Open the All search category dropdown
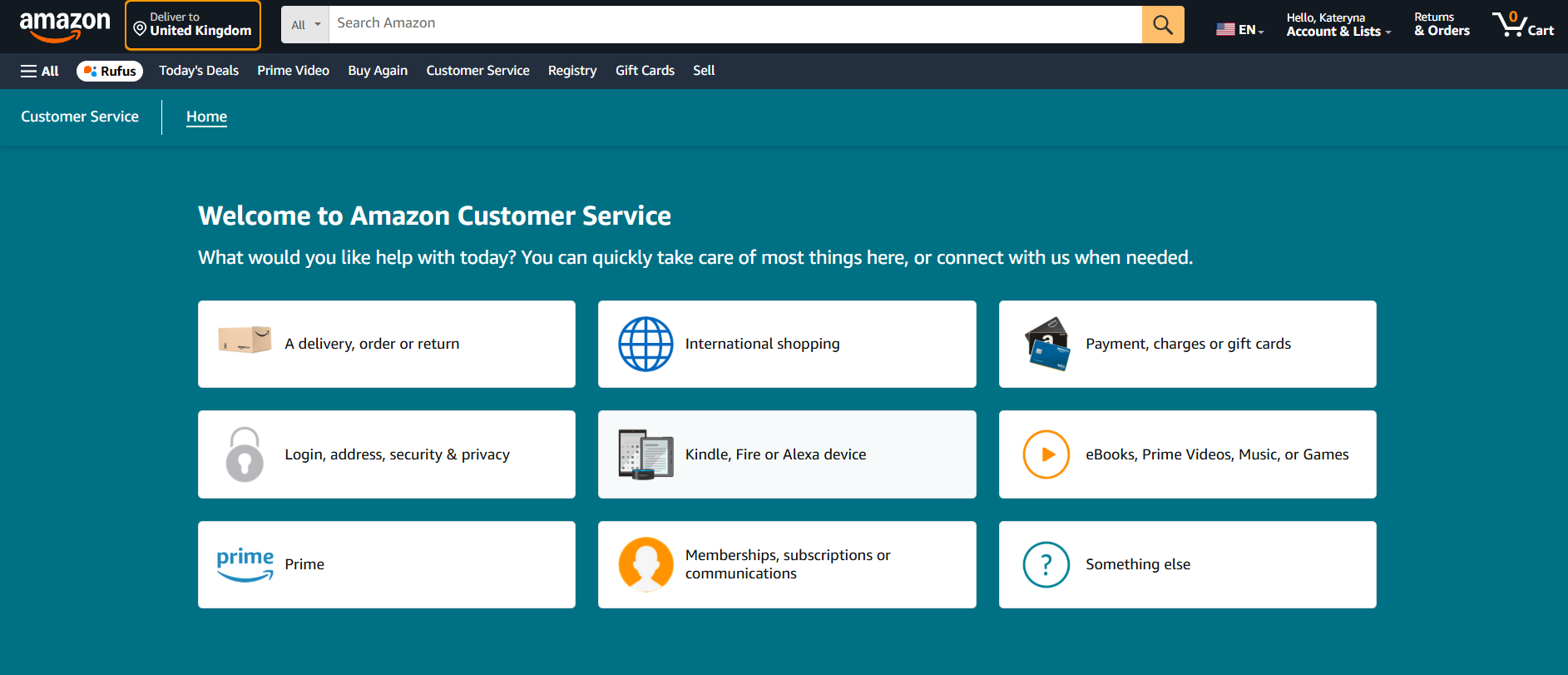Viewport: 1568px width, 675px height. (305, 25)
